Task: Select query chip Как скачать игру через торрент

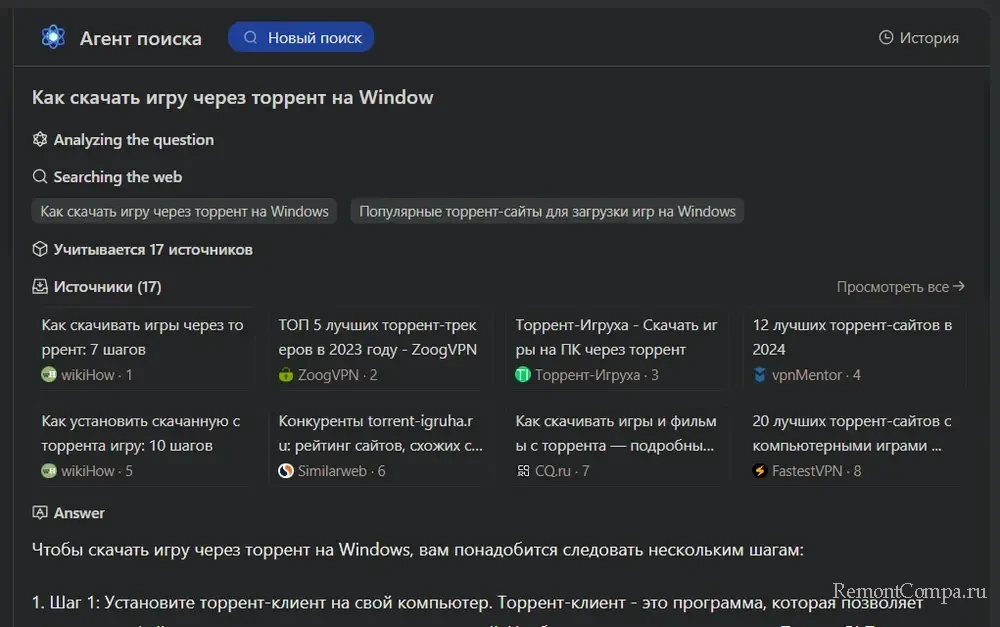Action: (x=185, y=211)
